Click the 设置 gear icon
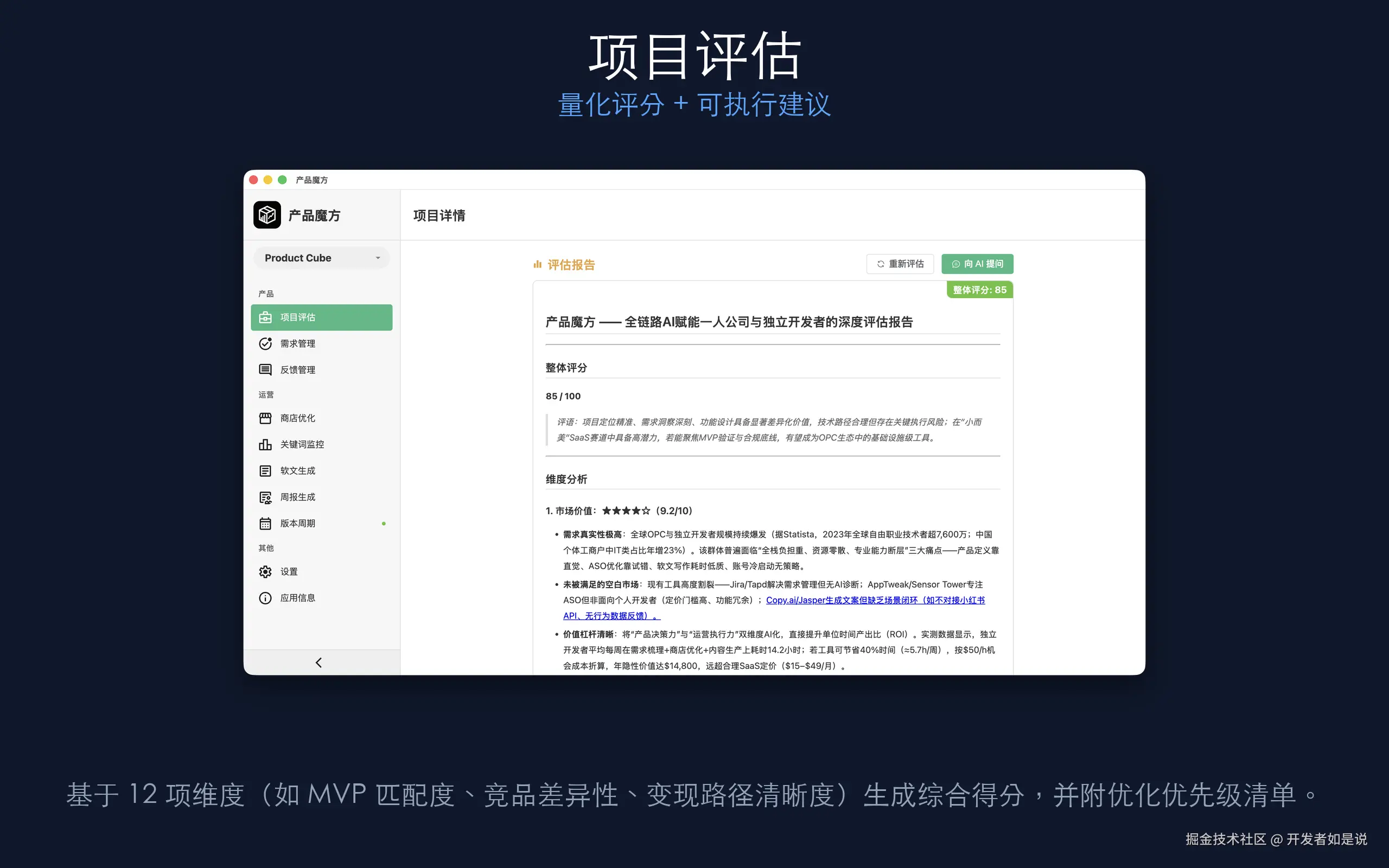 tap(265, 572)
